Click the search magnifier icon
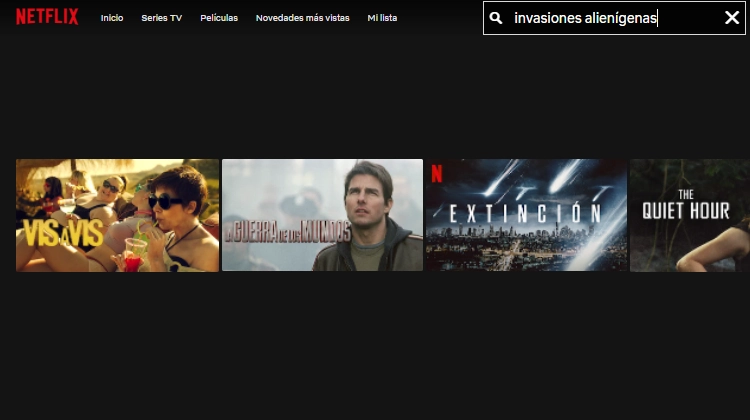The height and width of the screenshot is (420, 750). pos(496,18)
